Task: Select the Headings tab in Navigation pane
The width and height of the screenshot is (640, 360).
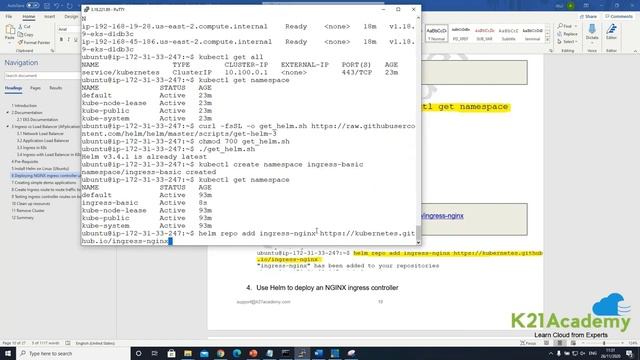Action: click(x=13, y=88)
